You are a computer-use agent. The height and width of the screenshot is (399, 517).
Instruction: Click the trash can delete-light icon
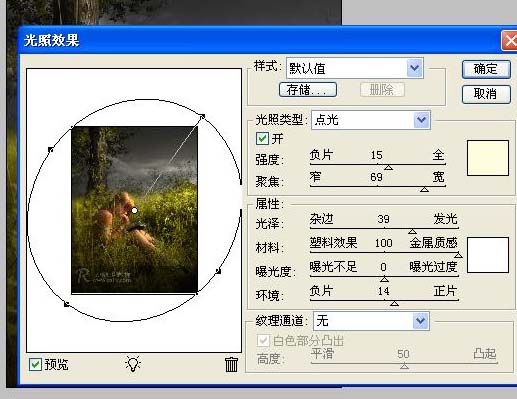231,364
